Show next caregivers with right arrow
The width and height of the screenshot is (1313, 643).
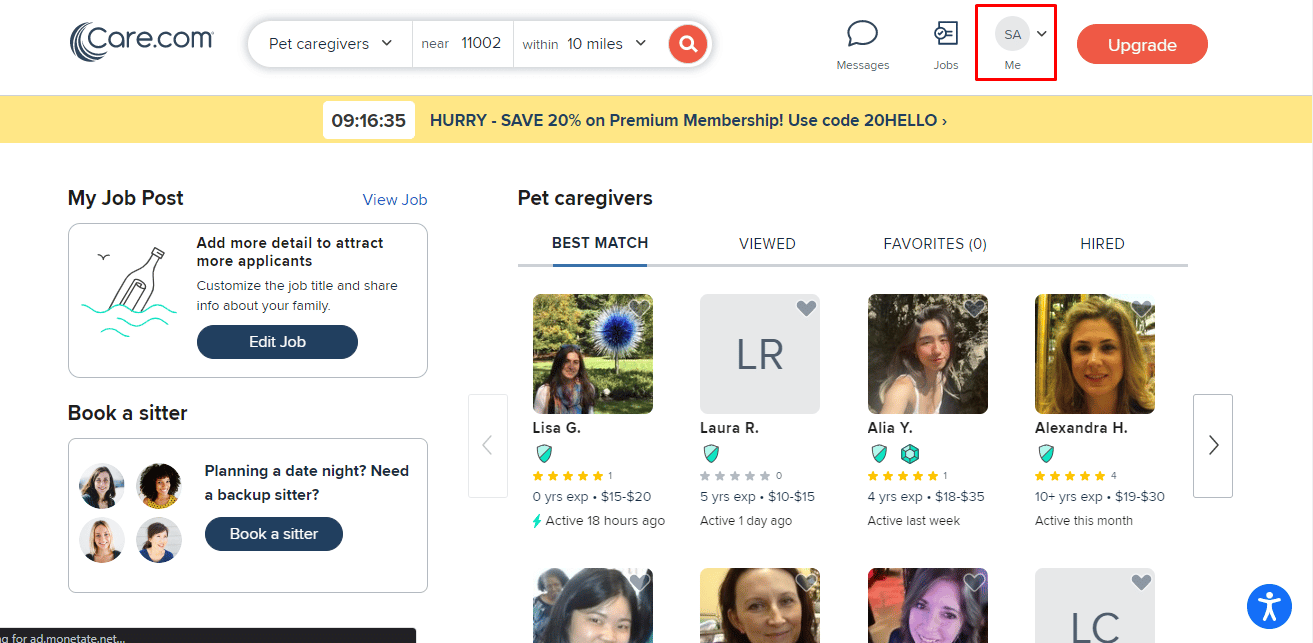click(1213, 446)
